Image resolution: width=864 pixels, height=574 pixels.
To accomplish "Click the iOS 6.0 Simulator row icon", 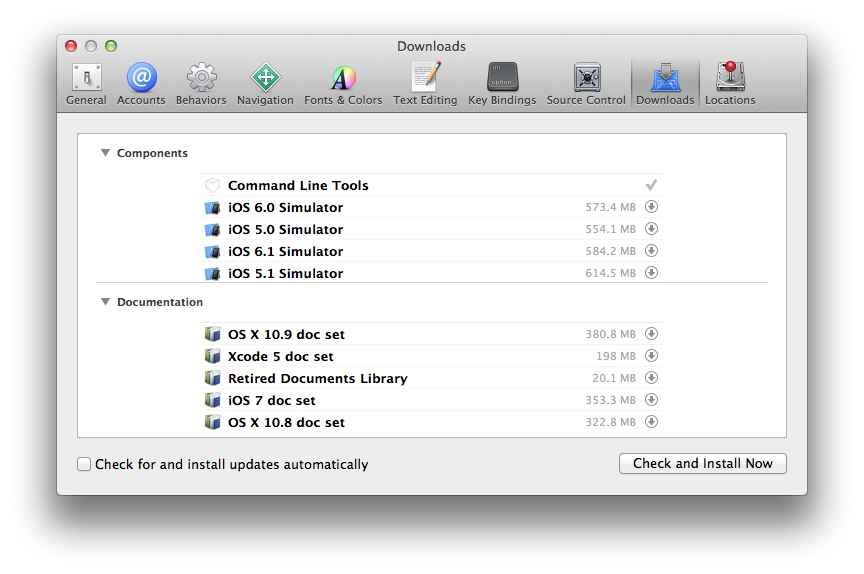I will tap(212, 208).
